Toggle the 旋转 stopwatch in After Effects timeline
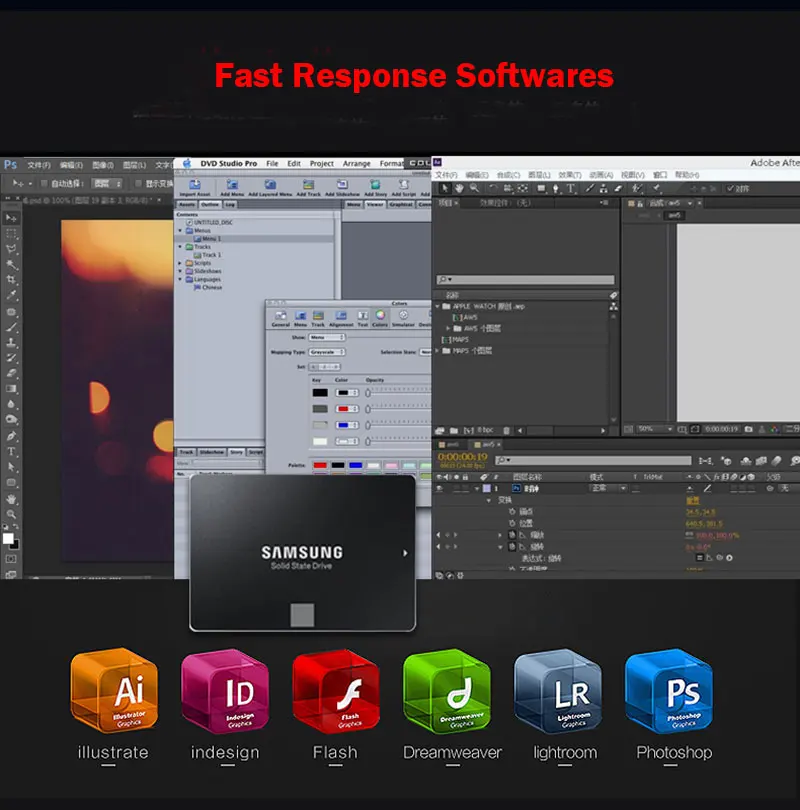Viewport: 800px width, 810px height. (x=512, y=547)
